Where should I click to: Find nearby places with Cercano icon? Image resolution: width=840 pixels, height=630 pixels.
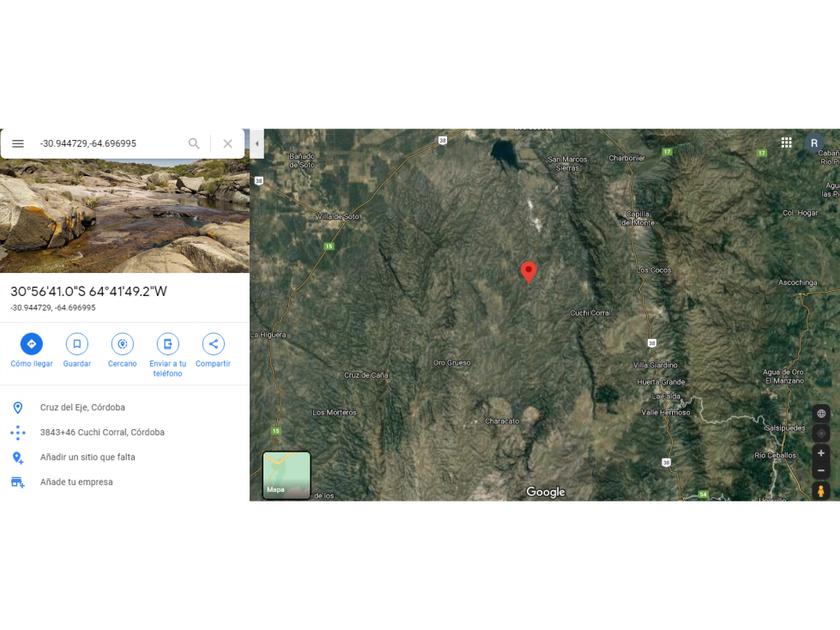(x=122, y=344)
